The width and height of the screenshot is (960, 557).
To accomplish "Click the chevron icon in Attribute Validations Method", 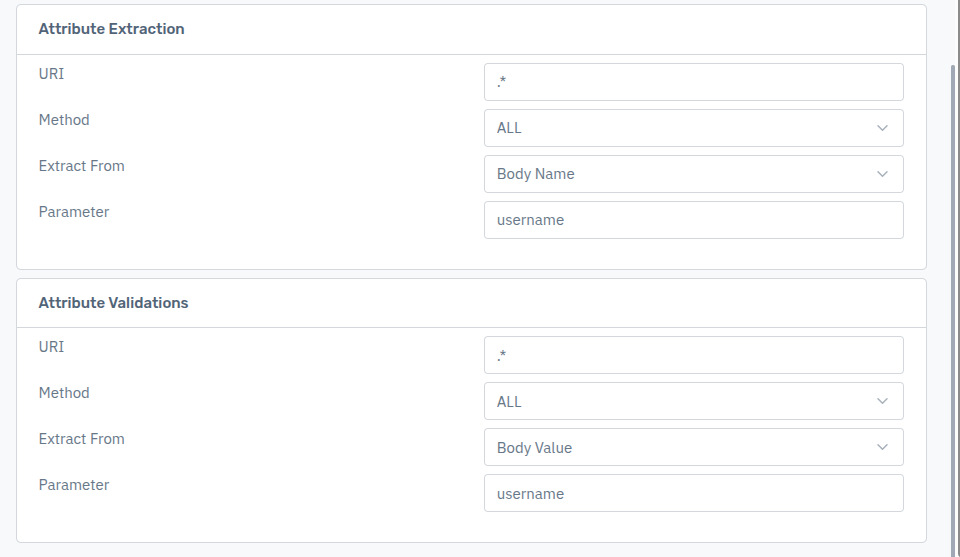I will pyautogui.click(x=882, y=401).
